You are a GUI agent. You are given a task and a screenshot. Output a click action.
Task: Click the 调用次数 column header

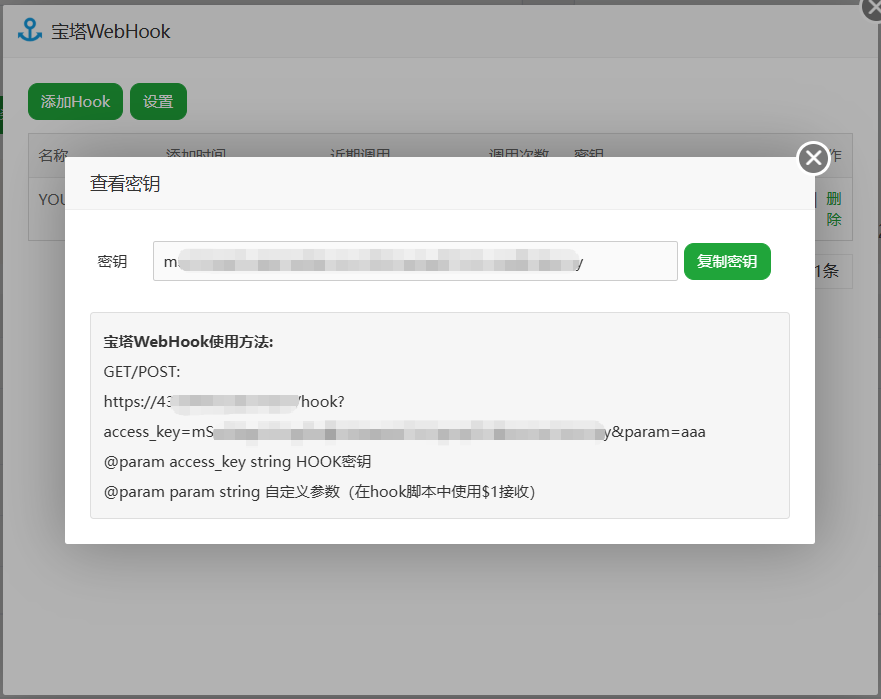point(518,153)
